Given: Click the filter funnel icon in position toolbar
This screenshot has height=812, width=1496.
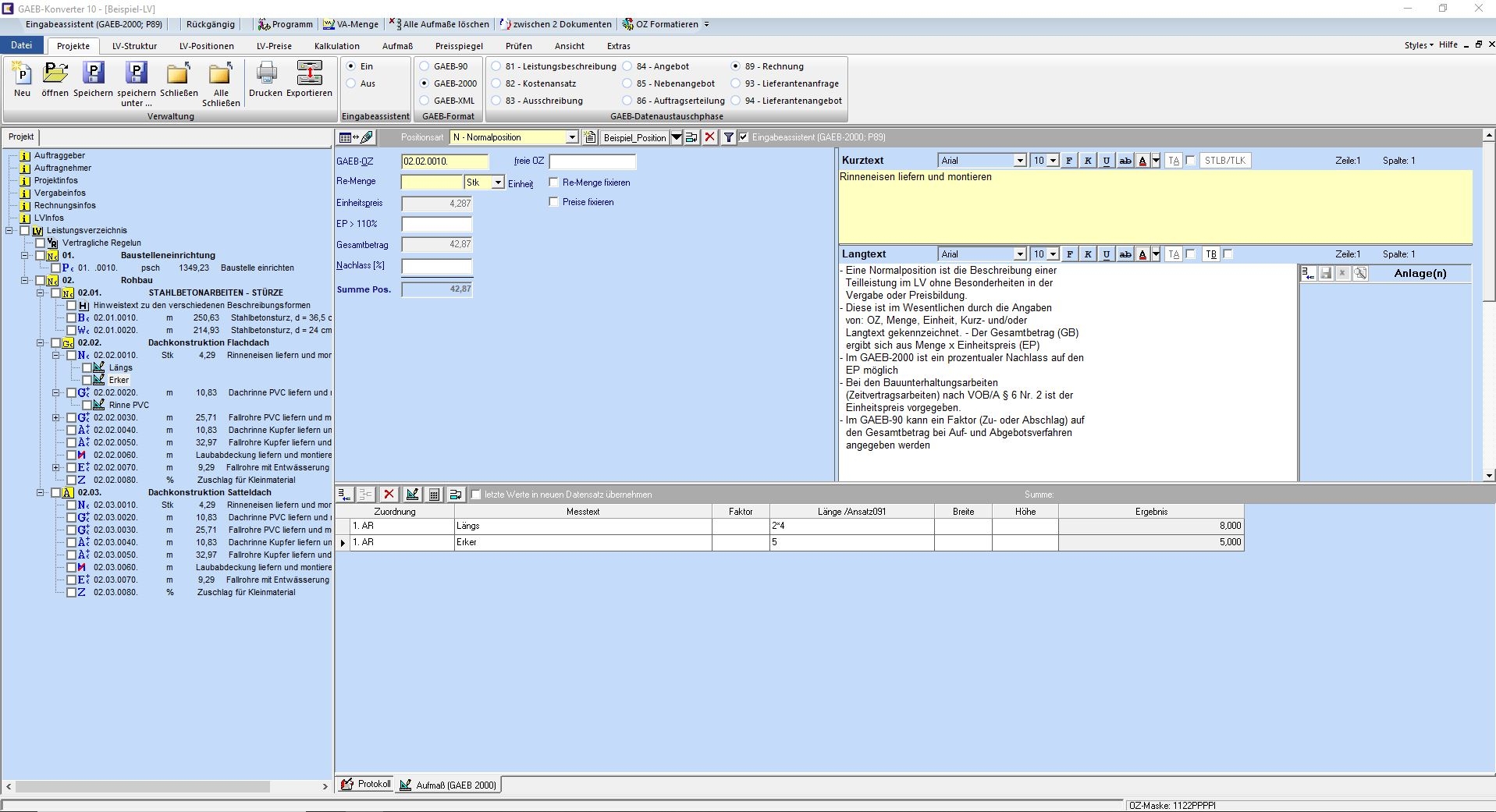Looking at the screenshot, I should click(x=728, y=137).
